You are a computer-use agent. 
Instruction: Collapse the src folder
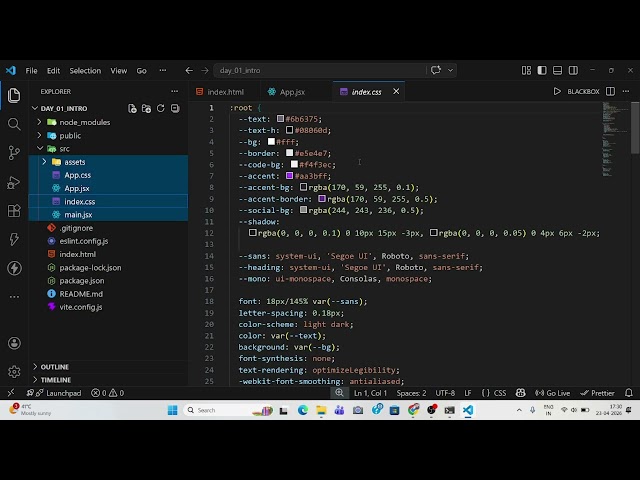40,149
